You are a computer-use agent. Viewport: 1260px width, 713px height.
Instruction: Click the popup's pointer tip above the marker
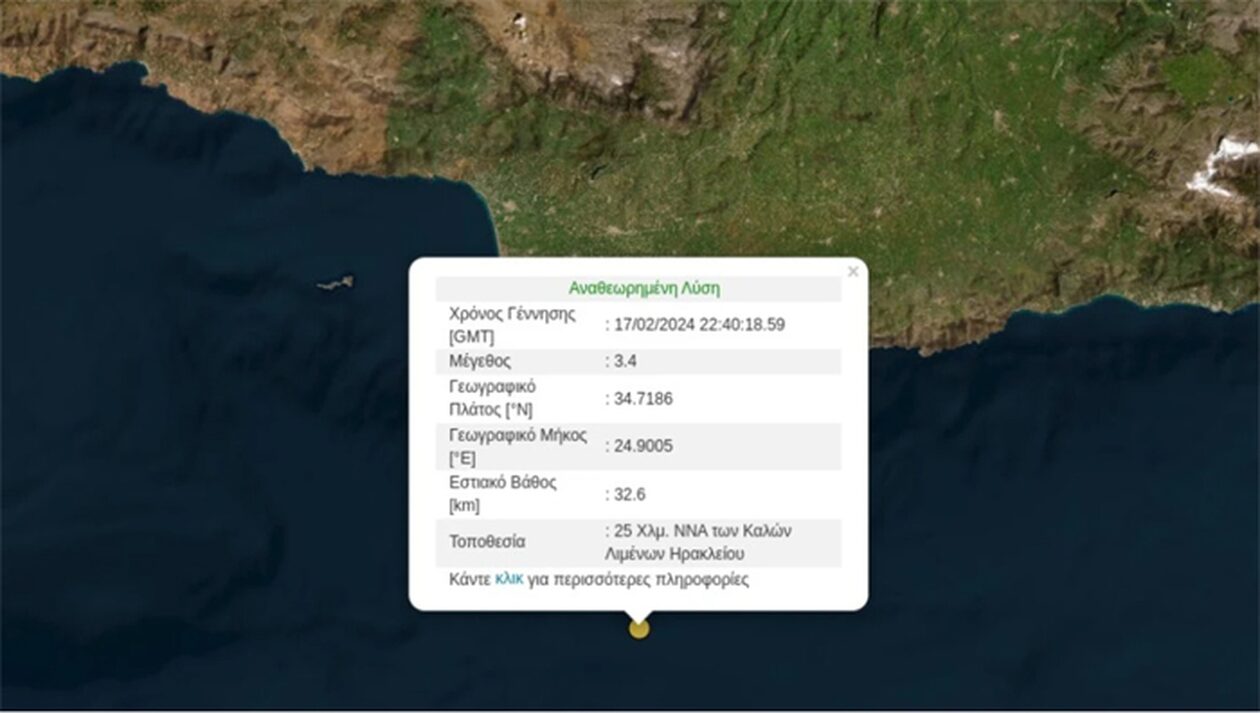pyautogui.click(x=639, y=614)
